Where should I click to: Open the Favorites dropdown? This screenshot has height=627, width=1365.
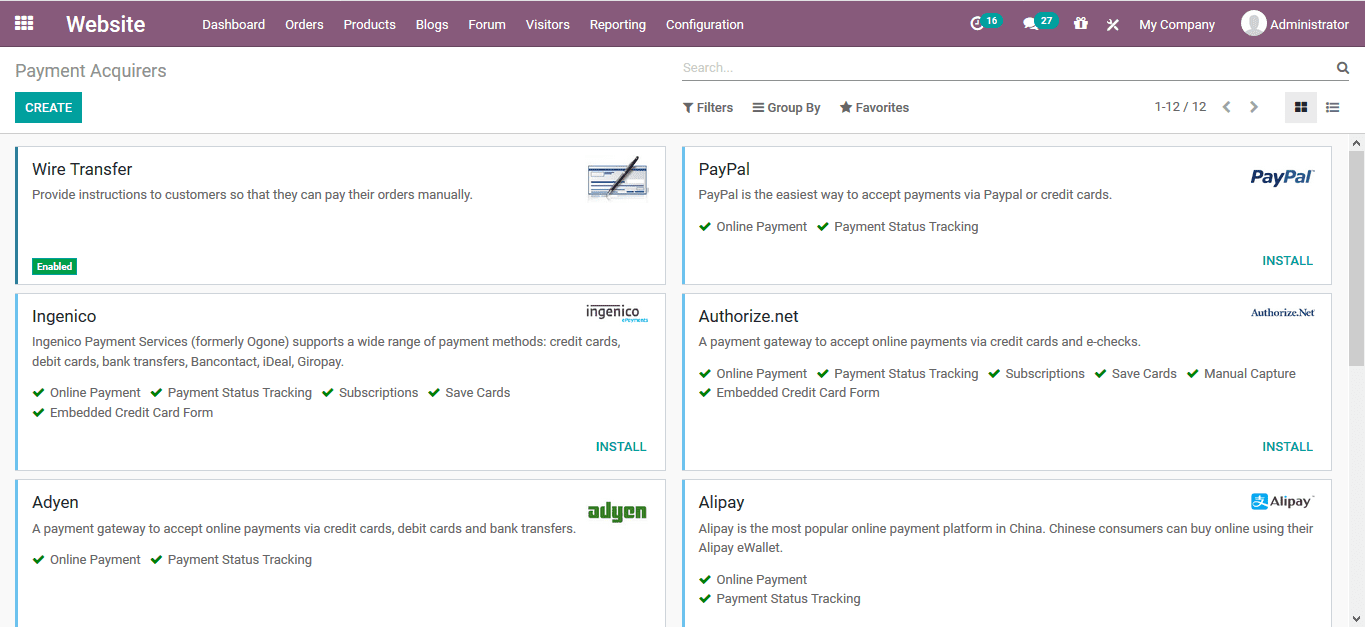coord(873,107)
